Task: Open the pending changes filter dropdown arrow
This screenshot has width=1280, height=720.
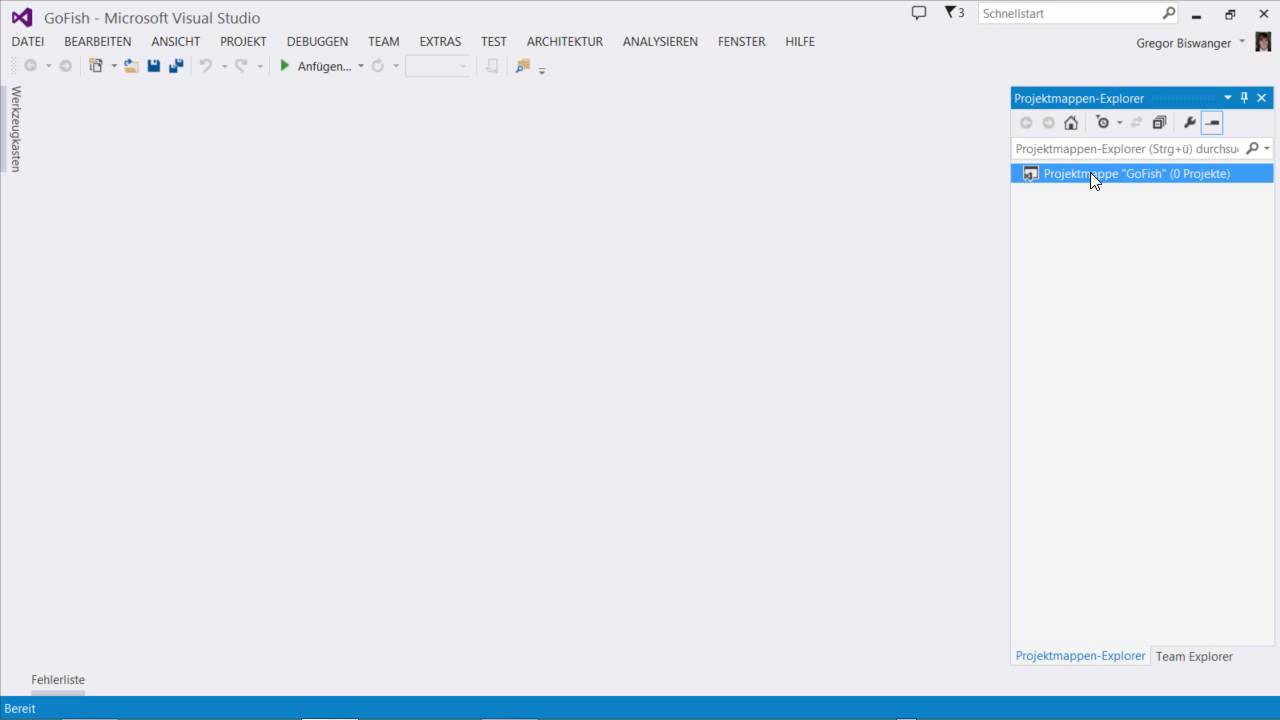Action: [1119, 123]
